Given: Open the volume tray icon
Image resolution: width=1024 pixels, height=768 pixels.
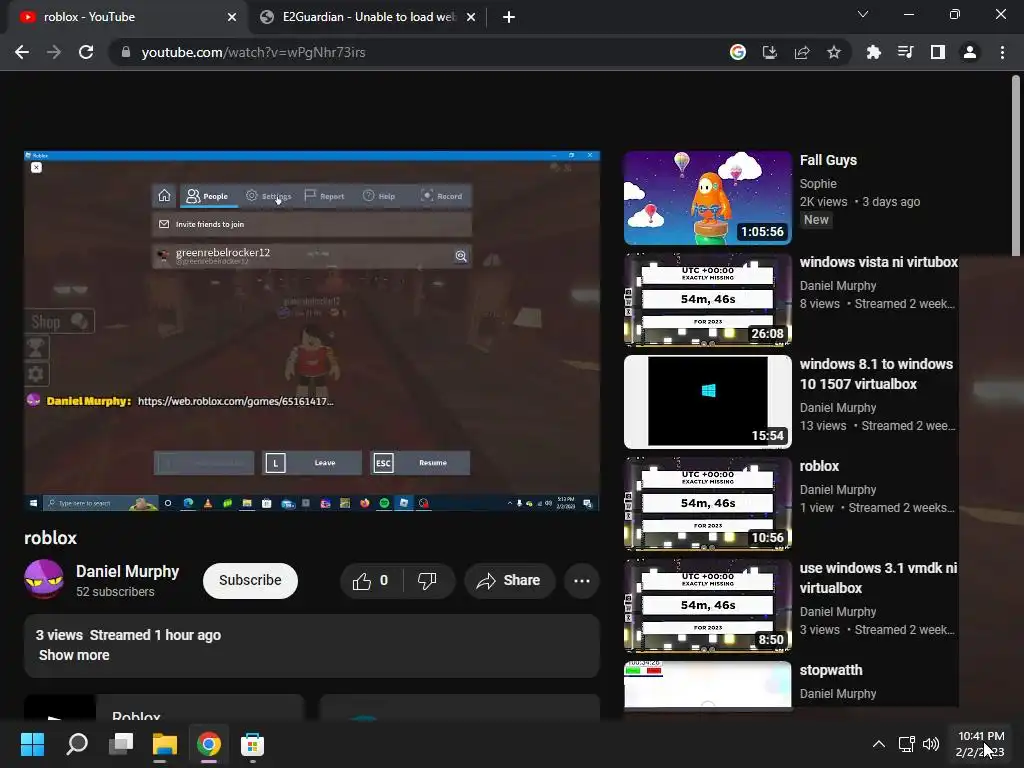Looking at the screenshot, I should [x=931, y=744].
